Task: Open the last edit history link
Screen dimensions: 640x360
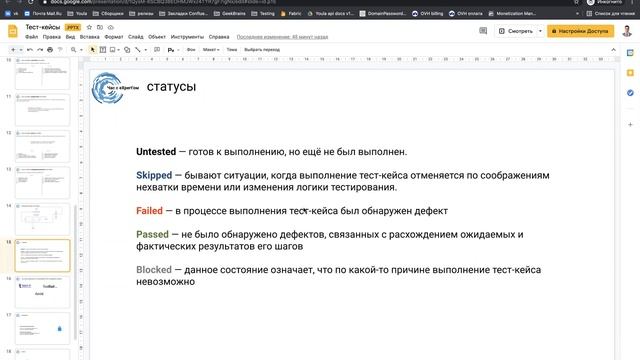Action: click(282, 37)
